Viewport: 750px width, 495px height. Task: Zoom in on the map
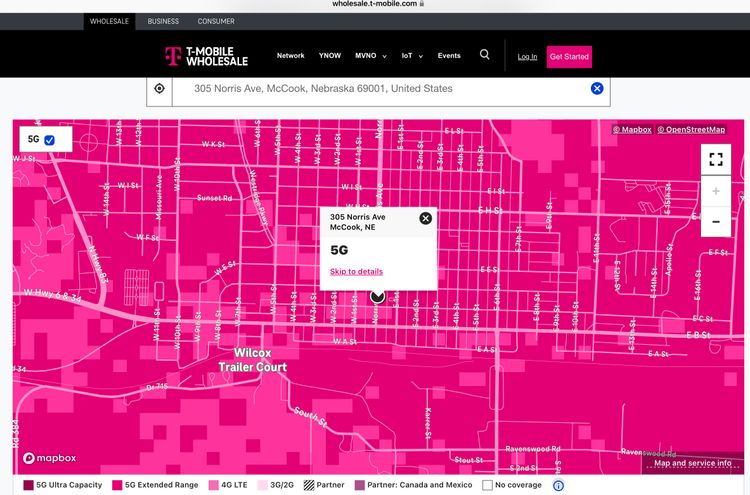point(716,191)
